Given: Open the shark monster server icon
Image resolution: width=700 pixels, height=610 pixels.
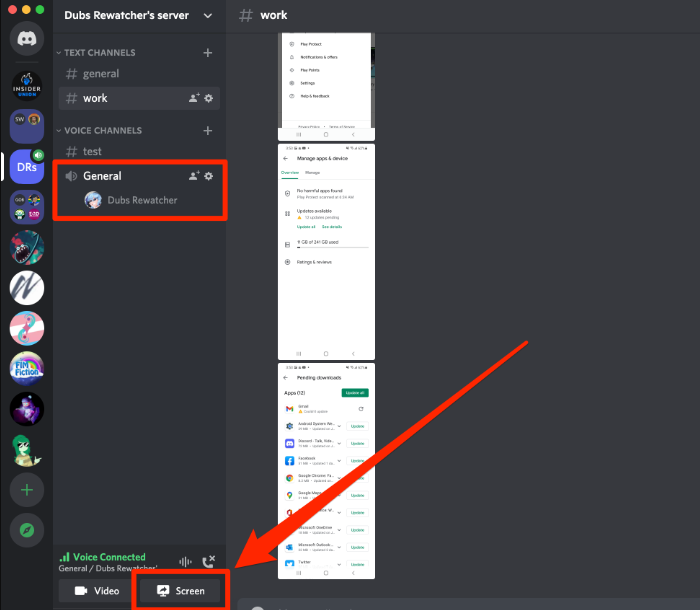Looking at the screenshot, I should coord(27,247).
